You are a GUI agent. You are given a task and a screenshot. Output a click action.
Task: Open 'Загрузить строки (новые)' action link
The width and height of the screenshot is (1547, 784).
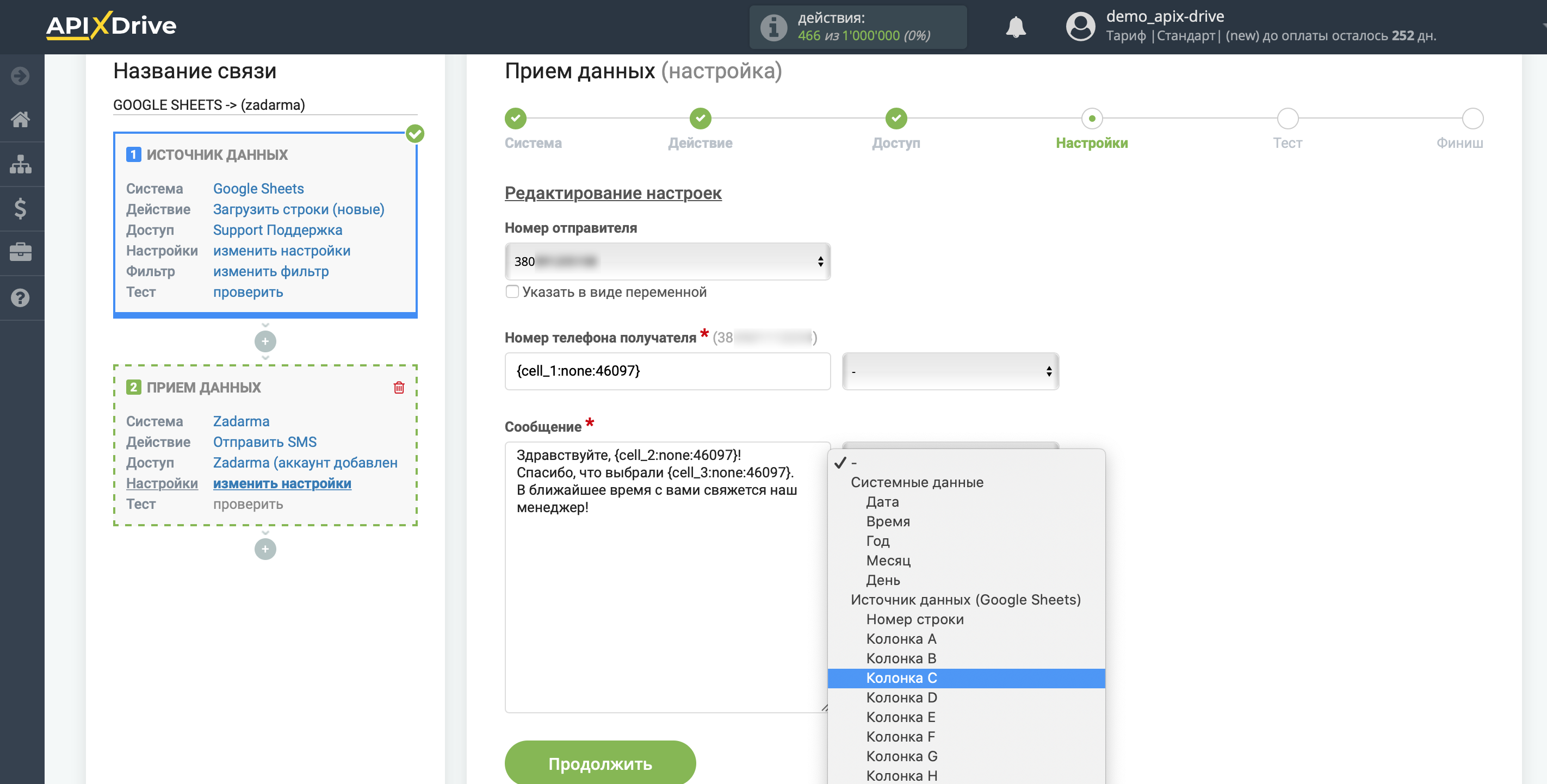pos(299,209)
